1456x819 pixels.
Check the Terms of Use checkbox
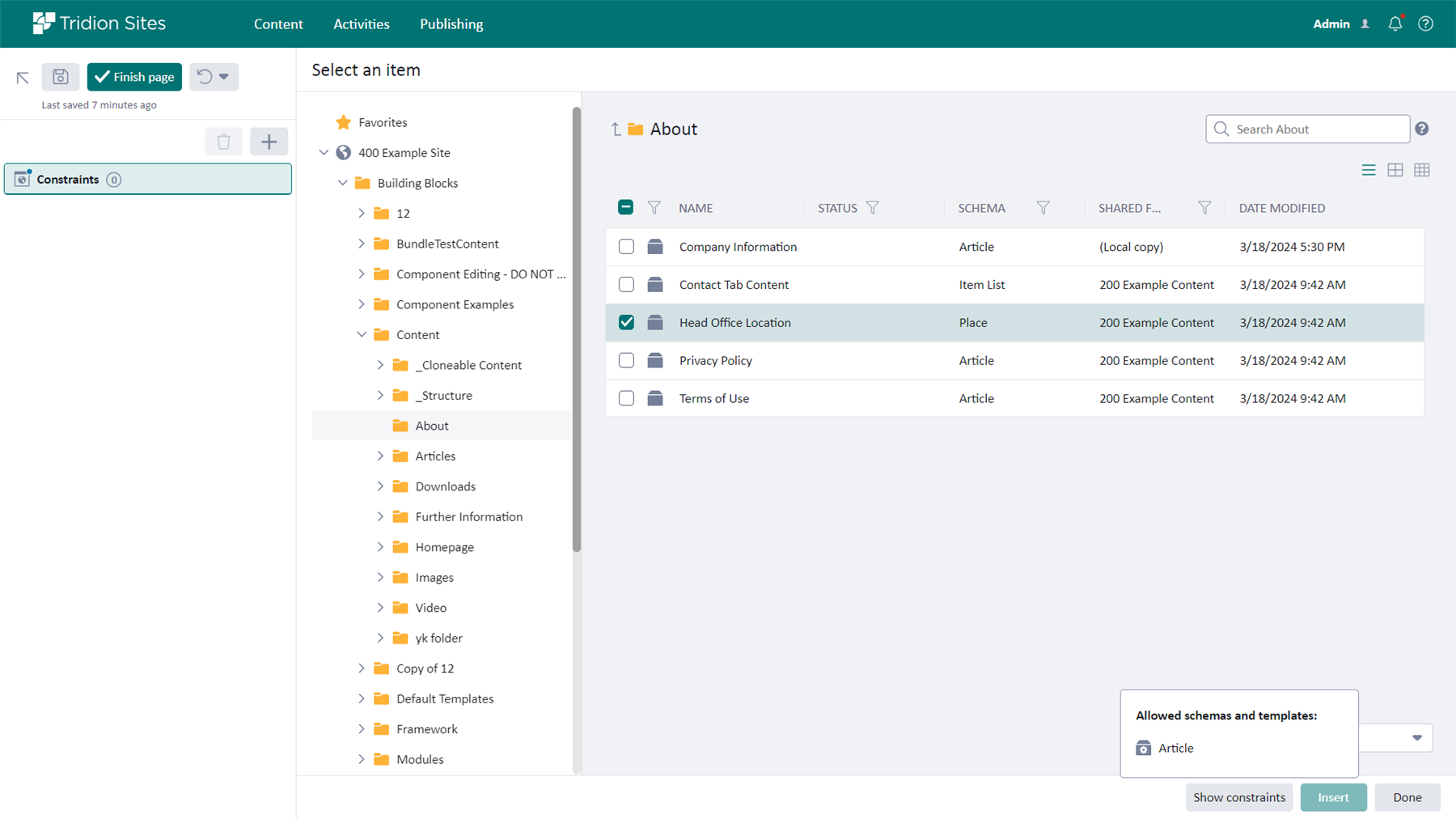(x=626, y=398)
